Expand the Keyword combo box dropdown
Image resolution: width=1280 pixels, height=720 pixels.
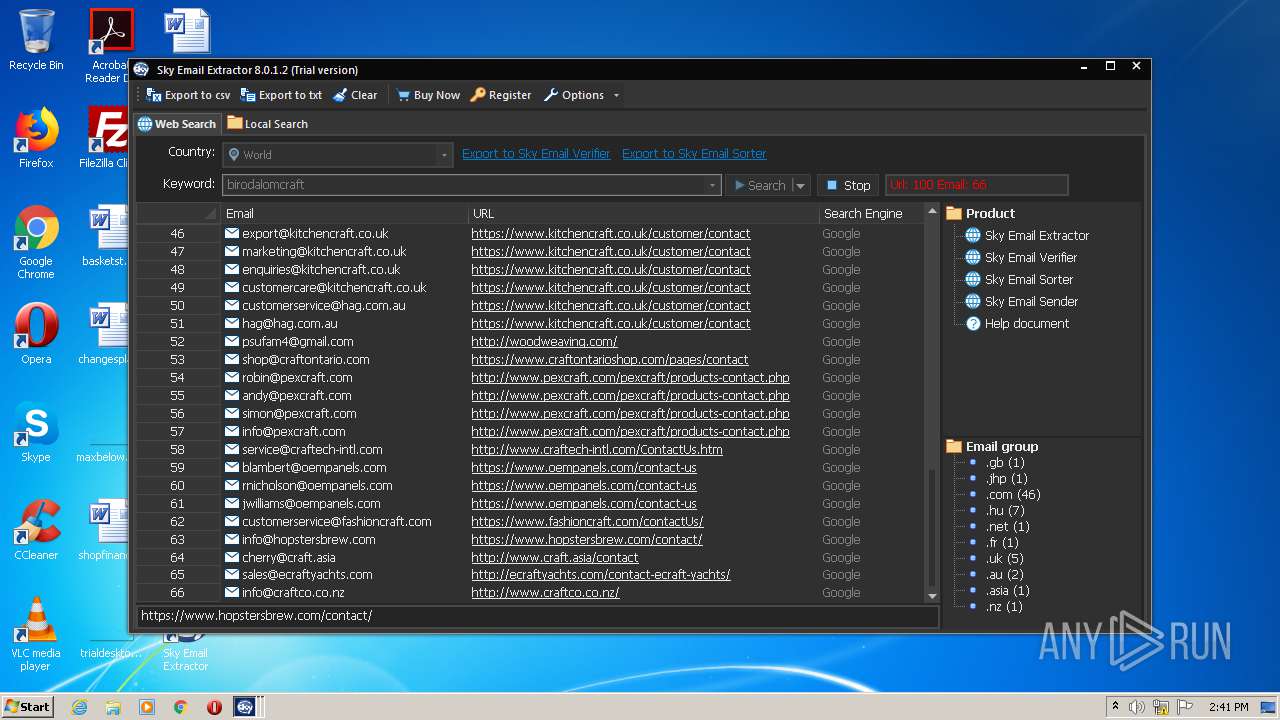712,185
